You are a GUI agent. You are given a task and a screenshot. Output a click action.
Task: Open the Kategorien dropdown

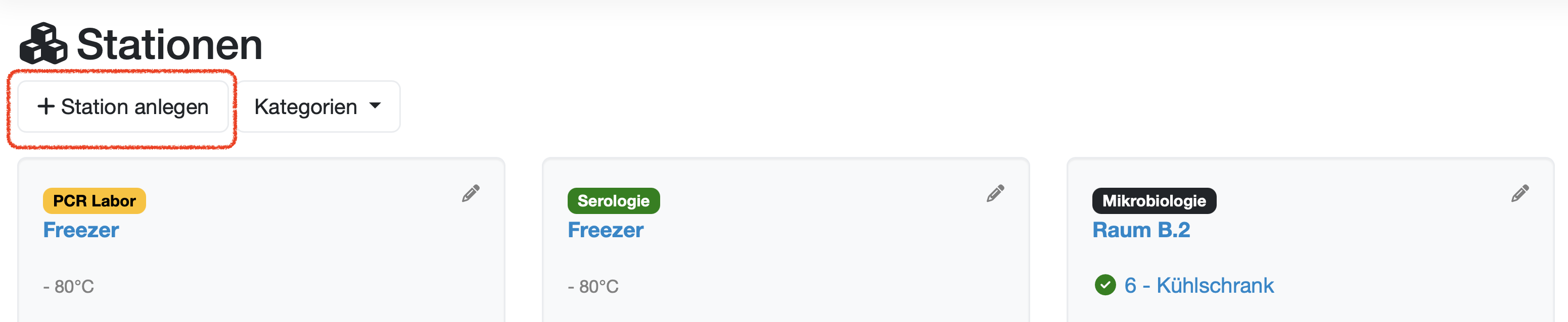pos(317,107)
